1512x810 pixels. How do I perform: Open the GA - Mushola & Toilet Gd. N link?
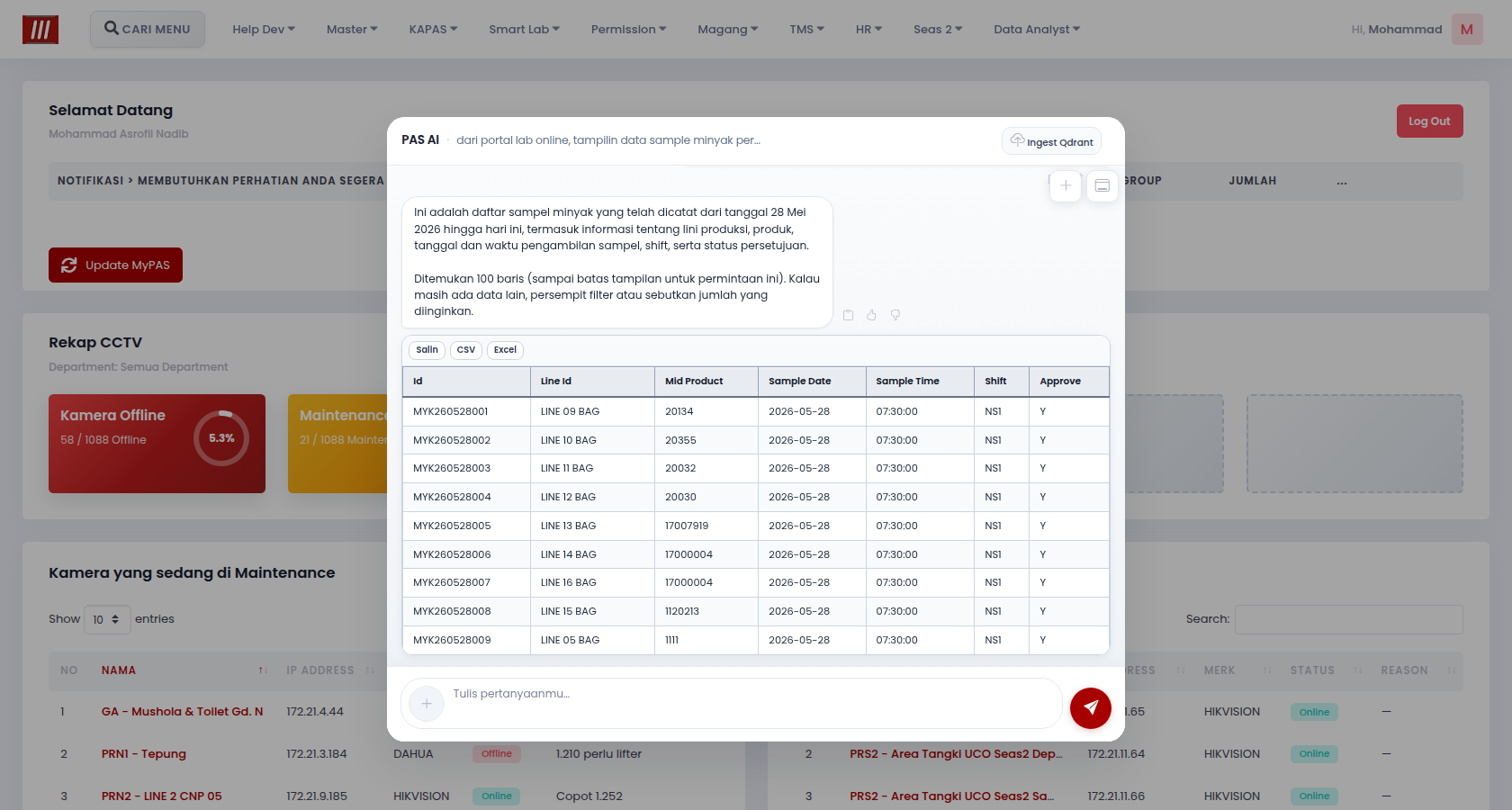pyautogui.click(x=183, y=712)
